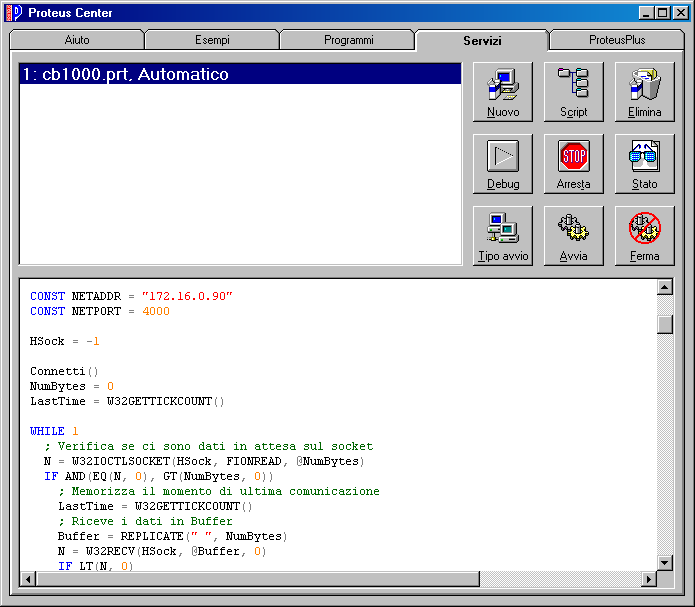Click the IF LT(N, 0) line
This screenshot has width=695, height=607.
(95, 566)
